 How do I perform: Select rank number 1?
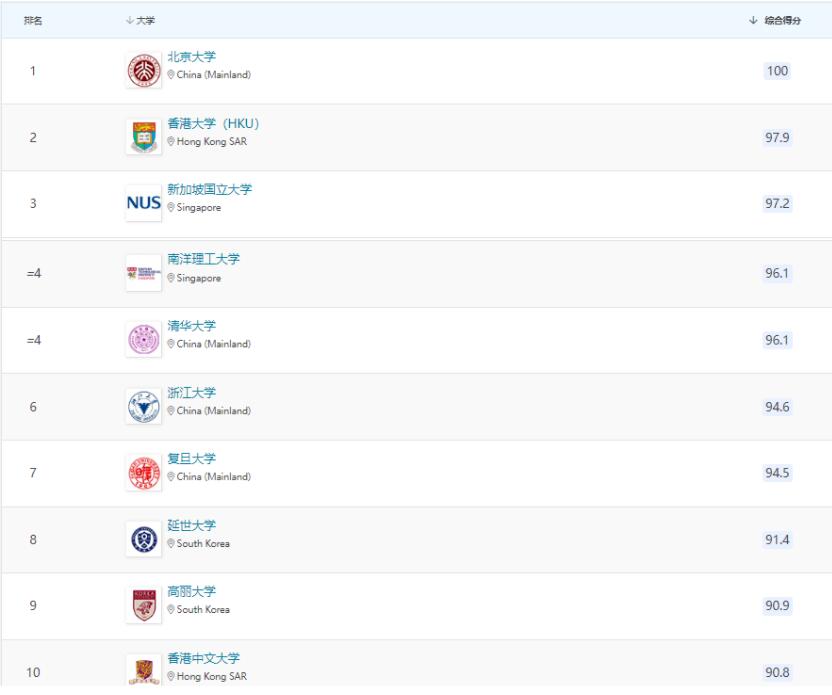(33, 71)
